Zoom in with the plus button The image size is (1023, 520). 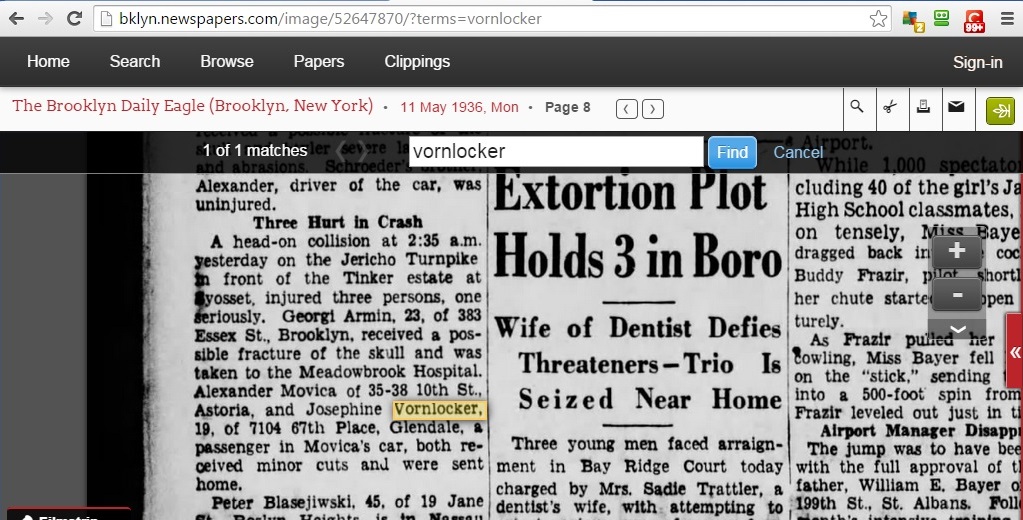(x=956, y=251)
